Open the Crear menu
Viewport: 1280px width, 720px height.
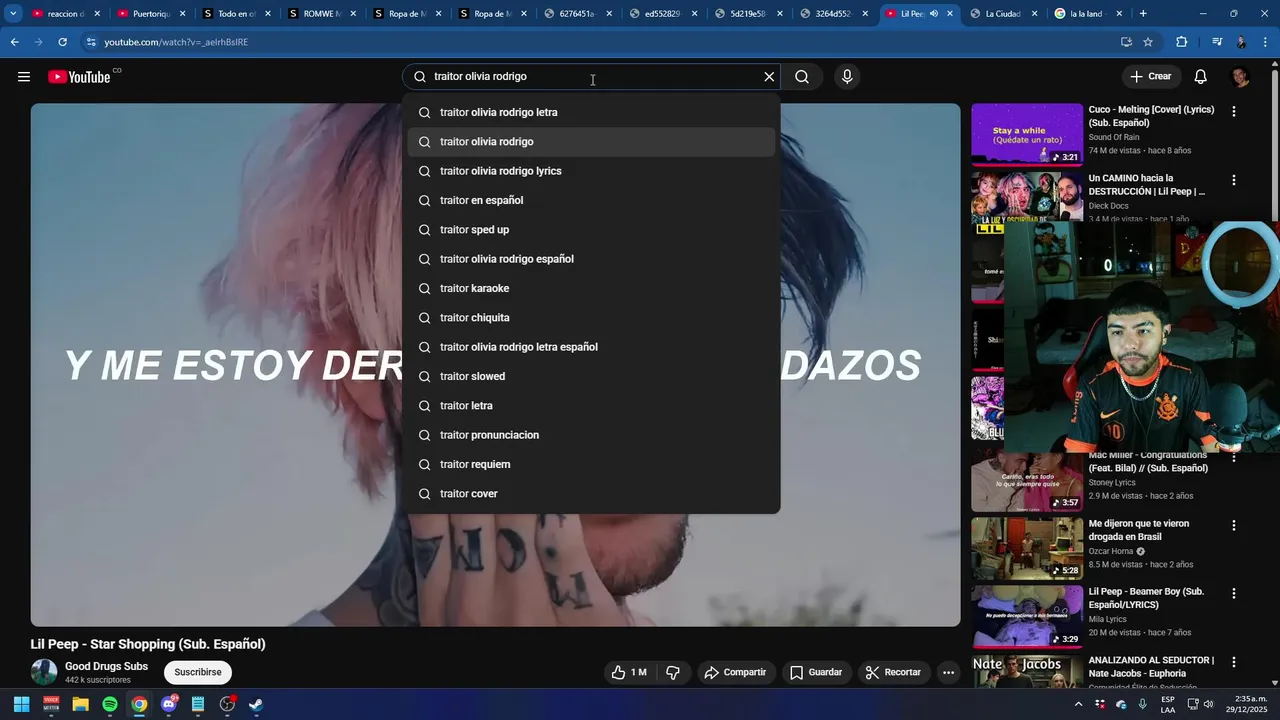1150,77
